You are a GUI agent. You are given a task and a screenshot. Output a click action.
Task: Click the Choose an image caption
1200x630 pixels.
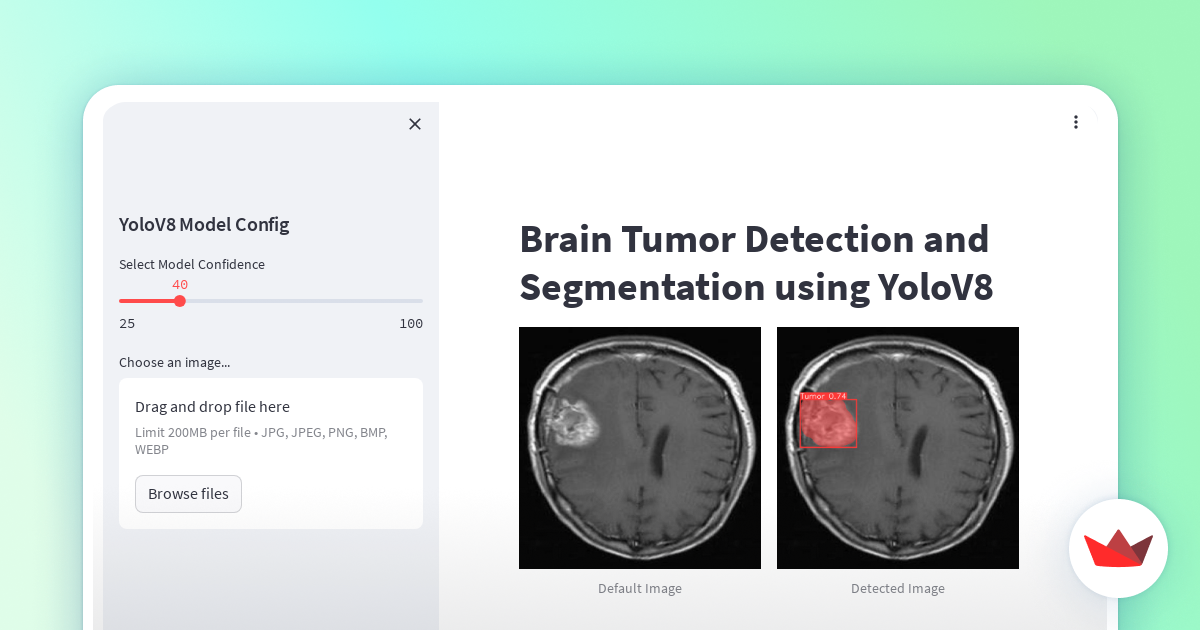pos(175,362)
